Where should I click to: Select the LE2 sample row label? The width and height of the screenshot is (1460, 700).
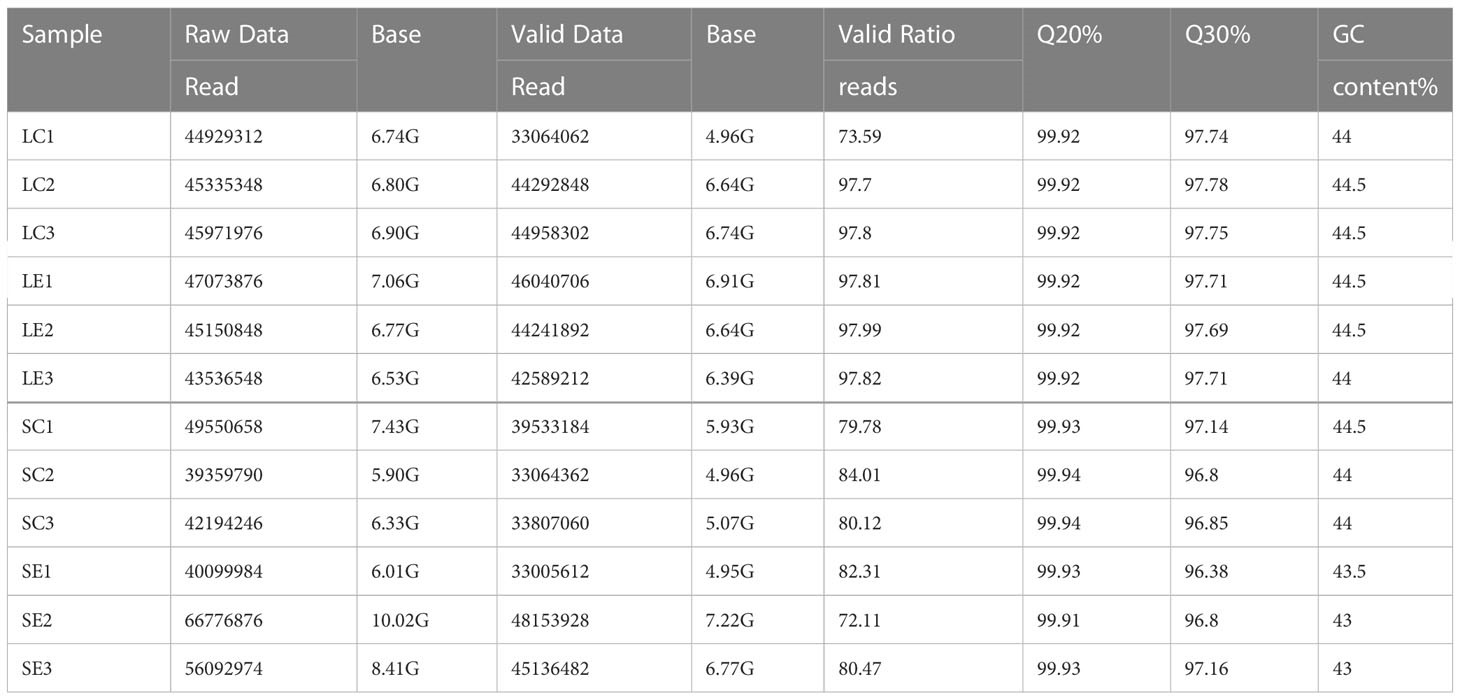tap(39, 330)
